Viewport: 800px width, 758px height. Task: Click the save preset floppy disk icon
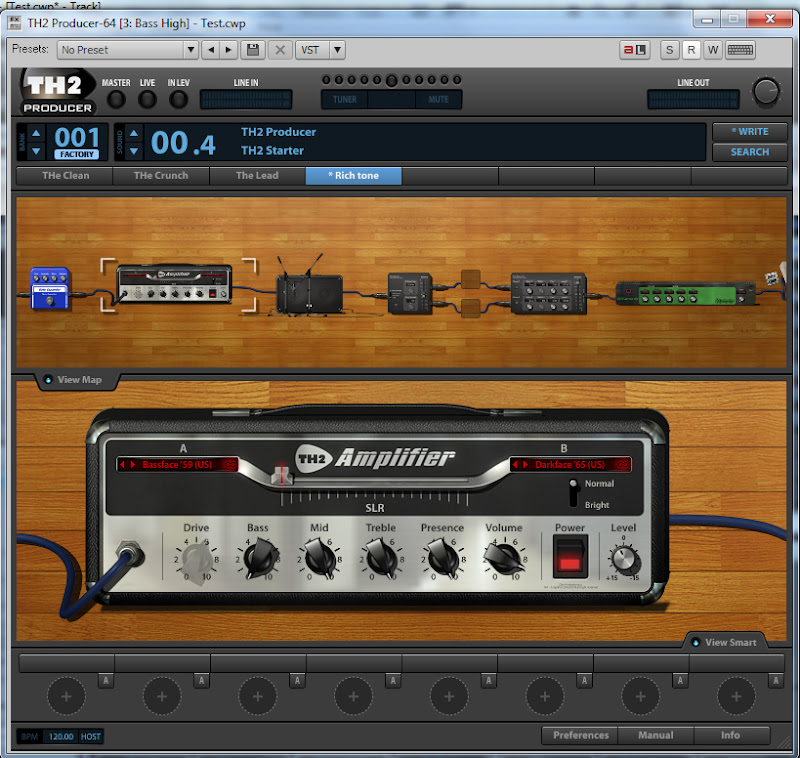[253, 50]
